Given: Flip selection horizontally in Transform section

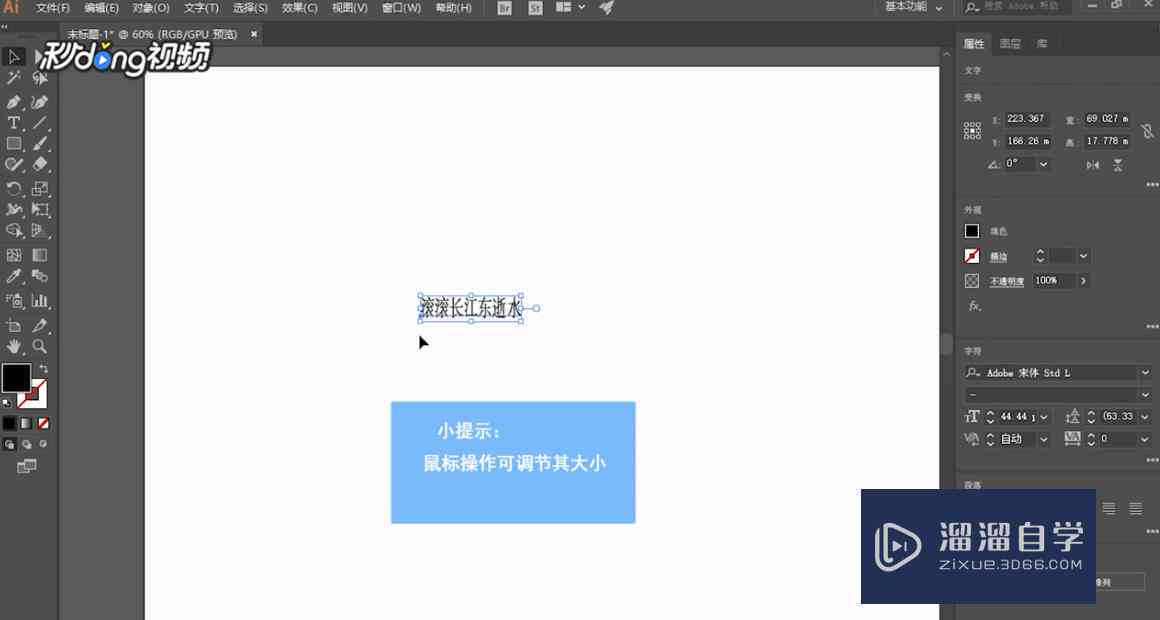Looking at the screenshot, I should (1093, 164).
